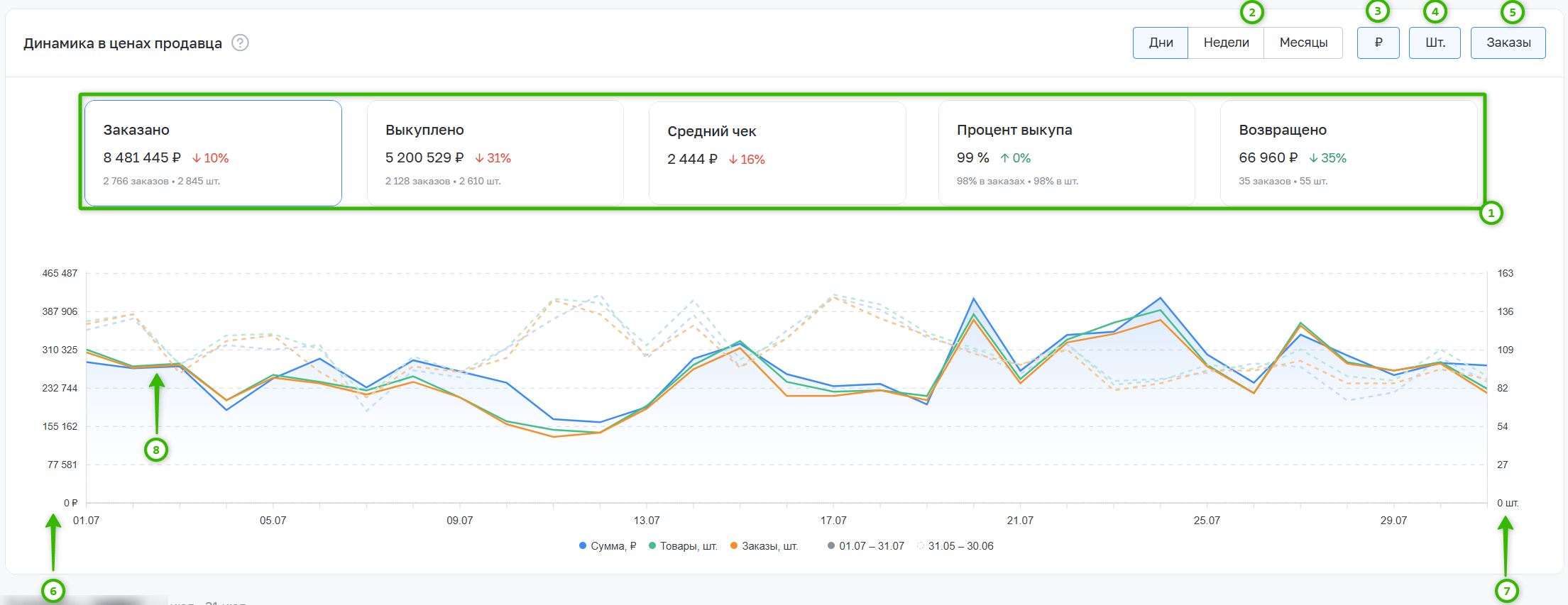This screenshot has height=605, width=1568.
Task: Click the 05.07 date on the x-axis
Action: pyautogui.click(x=273, y=521)
